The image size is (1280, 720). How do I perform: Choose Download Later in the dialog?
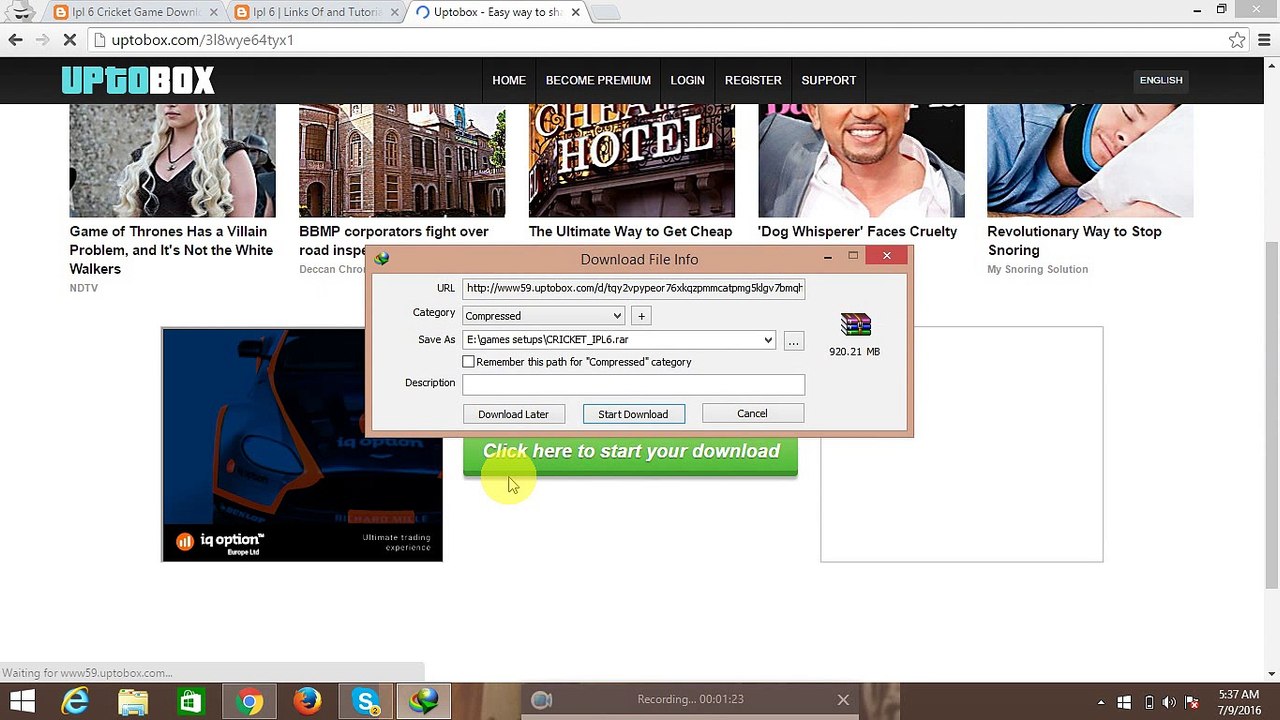[x=513, y=414]
